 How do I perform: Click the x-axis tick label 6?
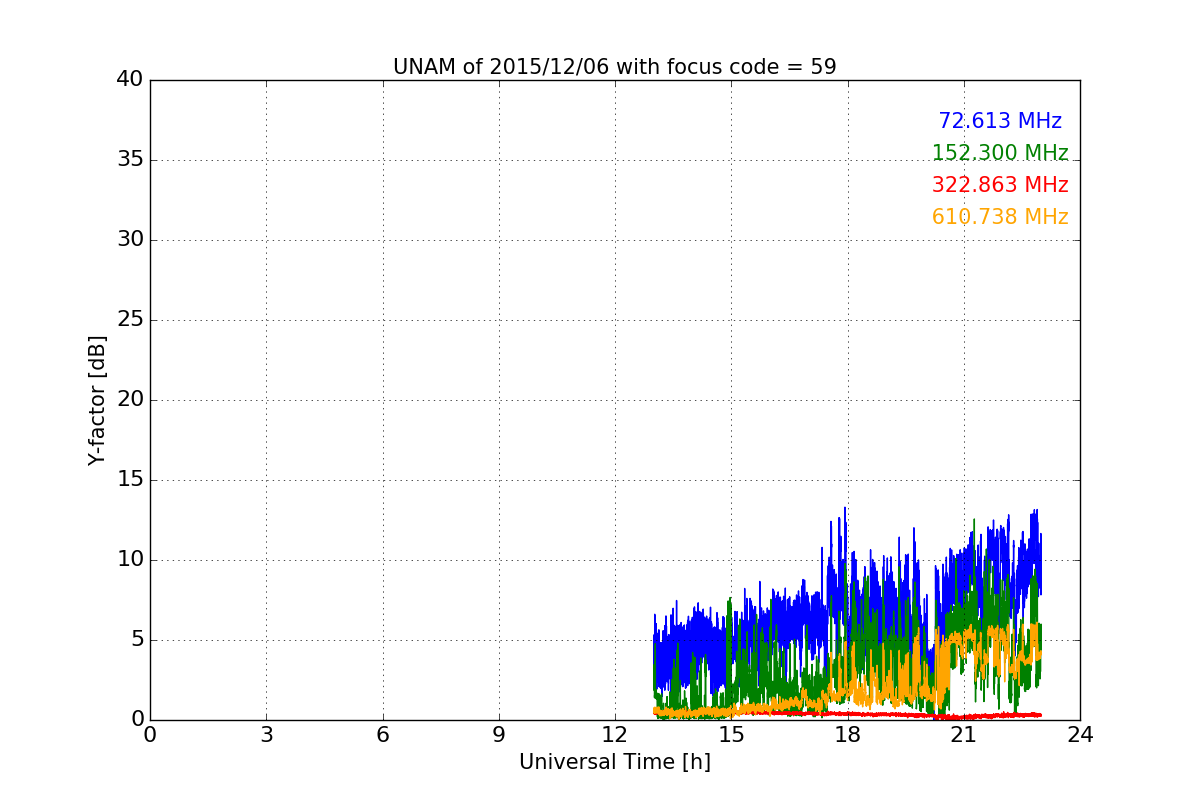383,735
